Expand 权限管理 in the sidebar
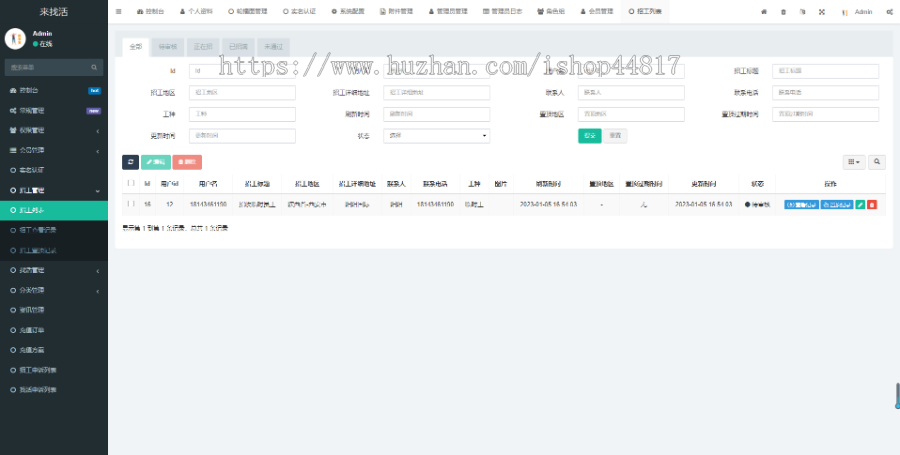900x455 pixels. (x=54, y=130)
